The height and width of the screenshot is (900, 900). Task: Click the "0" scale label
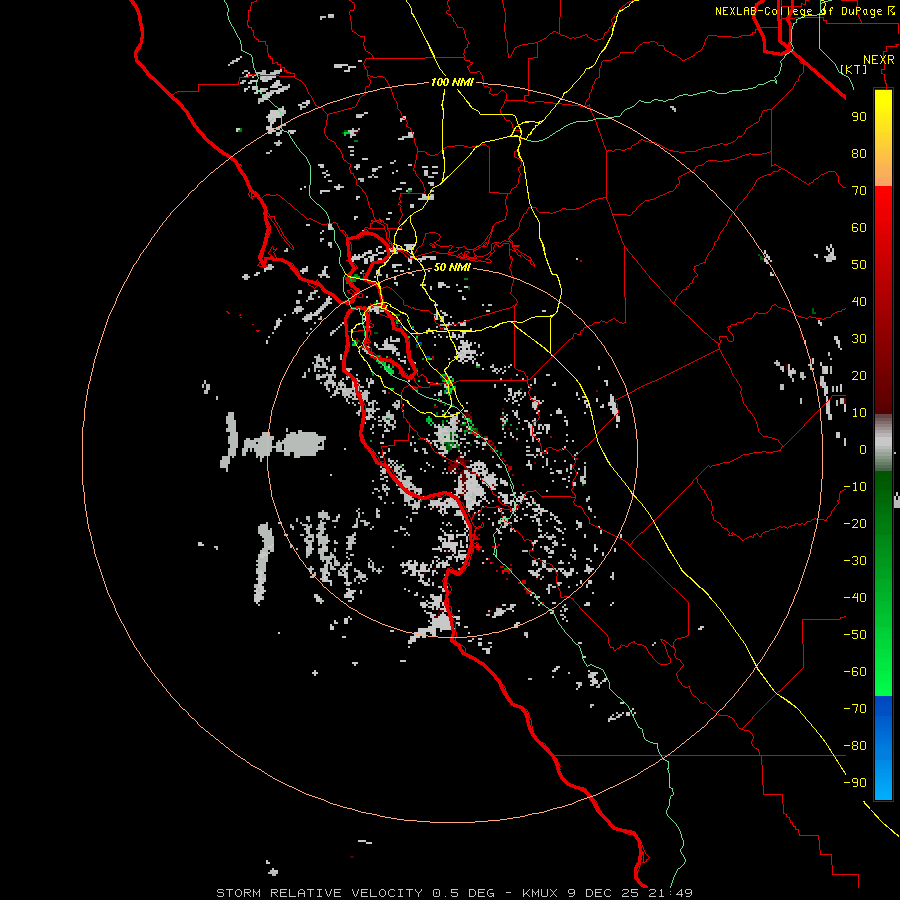pyautogui.click(x=863, y=449)
